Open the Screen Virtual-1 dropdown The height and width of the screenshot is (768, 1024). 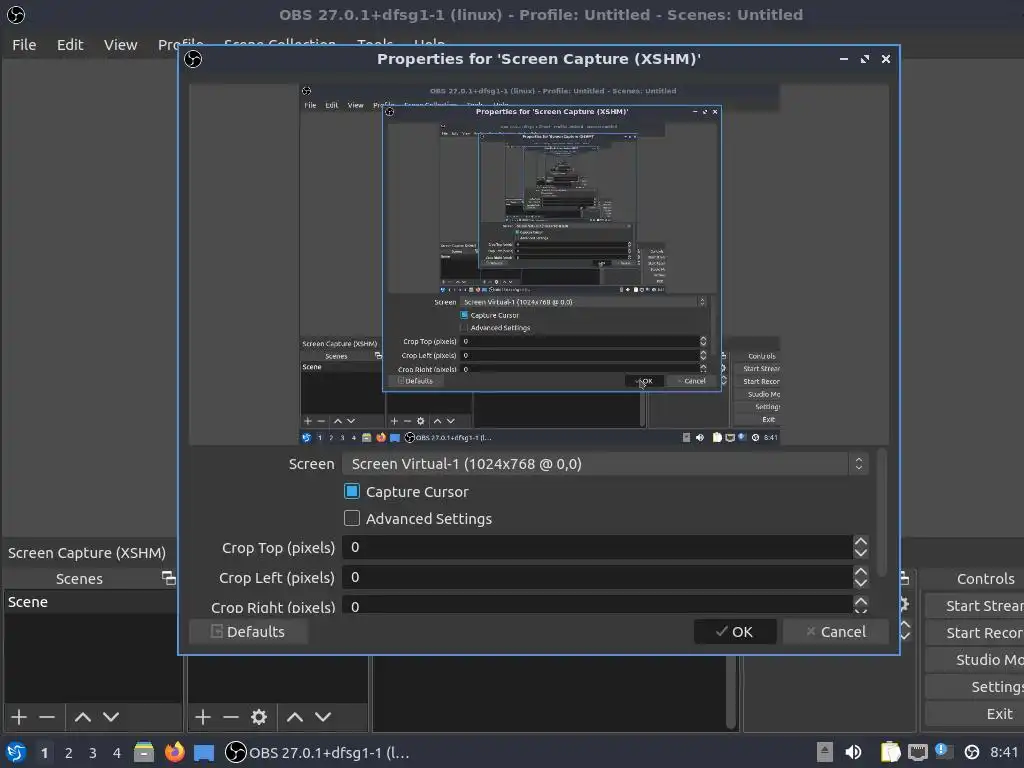pos(605,464)
